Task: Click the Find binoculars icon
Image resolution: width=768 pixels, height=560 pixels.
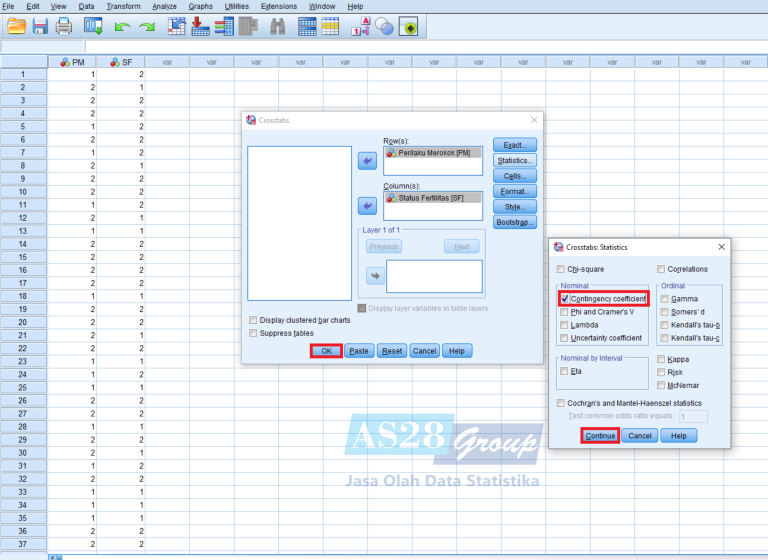Action: (x=278, y=28)
